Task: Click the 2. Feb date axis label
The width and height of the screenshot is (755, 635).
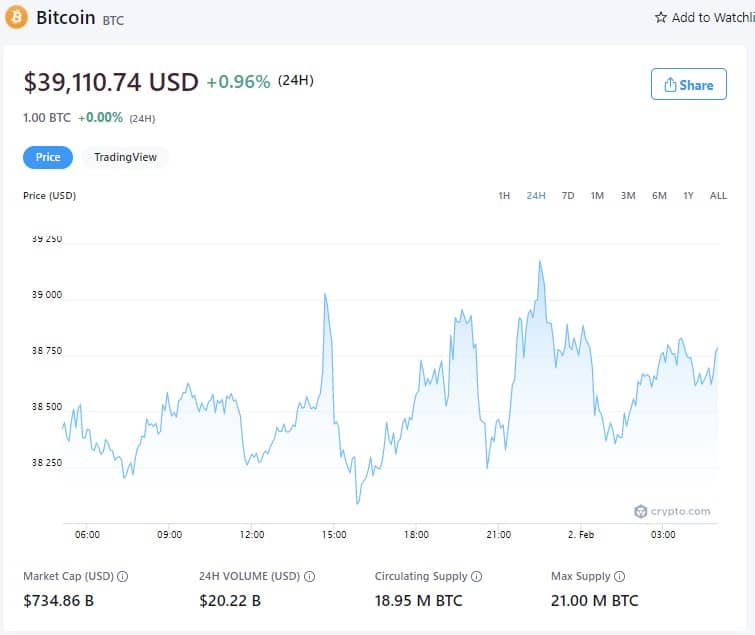Action: click(581, 535)
